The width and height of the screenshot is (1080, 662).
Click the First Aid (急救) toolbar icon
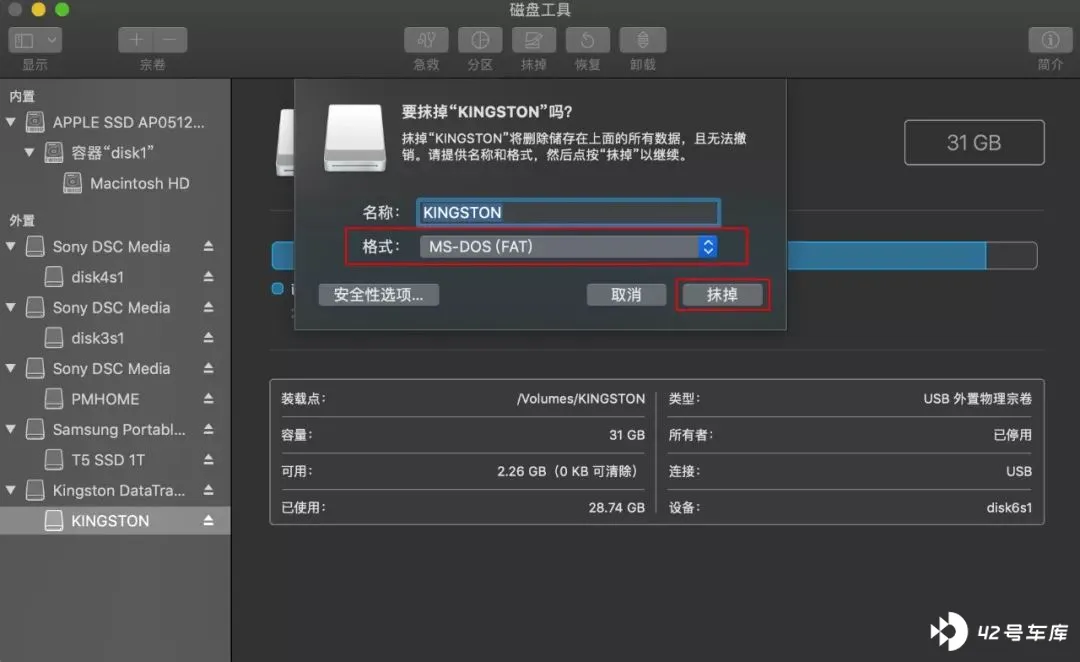coord(426,40)
